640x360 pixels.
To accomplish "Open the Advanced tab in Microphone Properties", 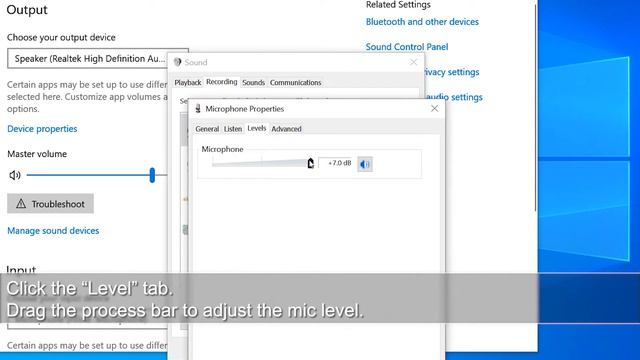I will pyautogui.click(x=286, y=129).
